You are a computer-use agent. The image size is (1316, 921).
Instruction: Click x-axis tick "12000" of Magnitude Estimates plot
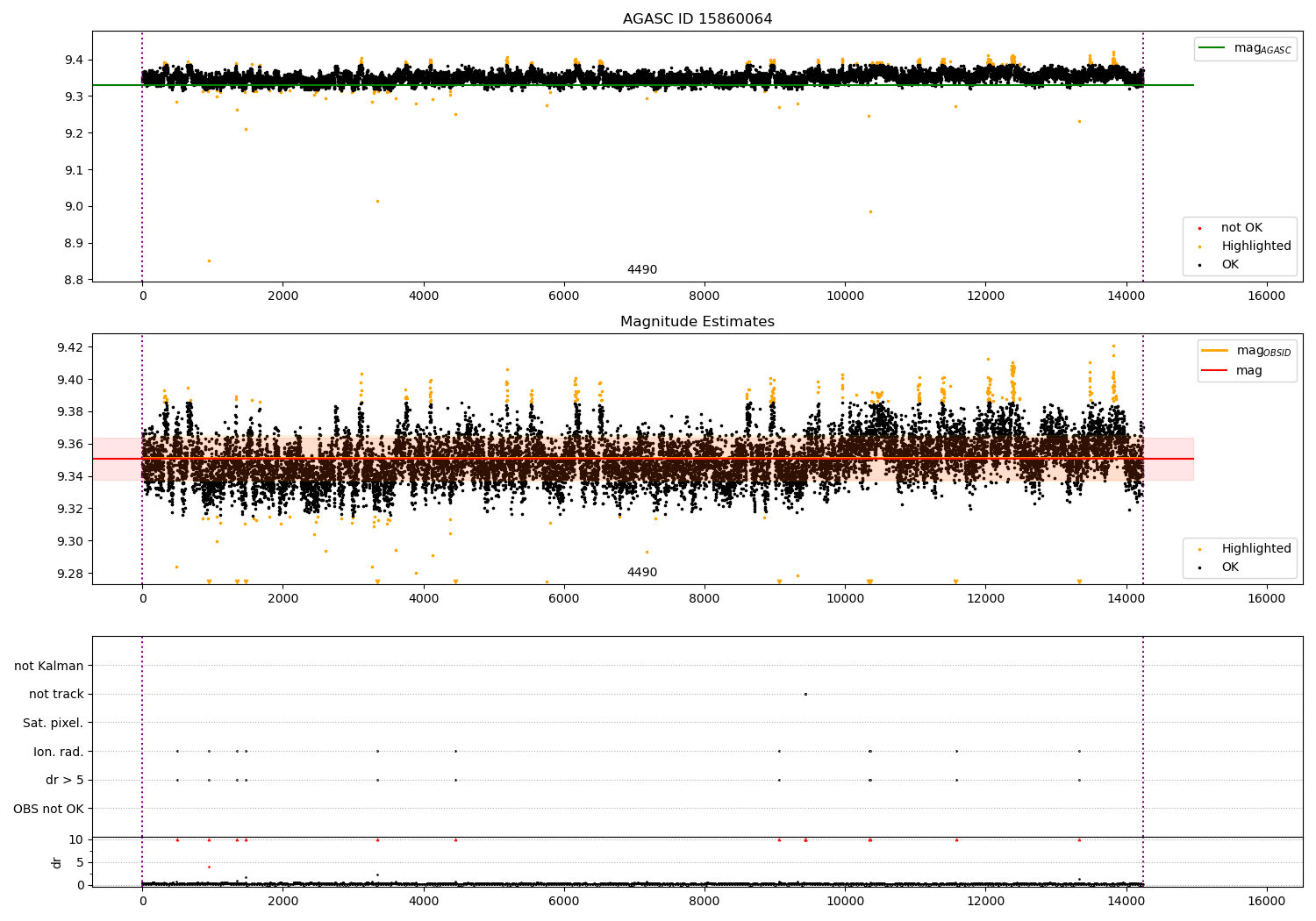click(x=985, y=599)
